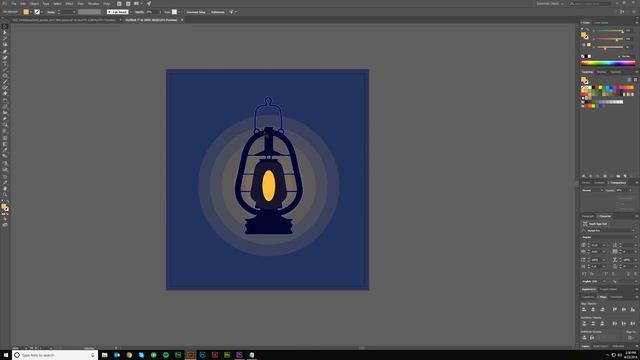Distribute objects by vertical bottom
The image size is (640, 360).
(602, 324)
